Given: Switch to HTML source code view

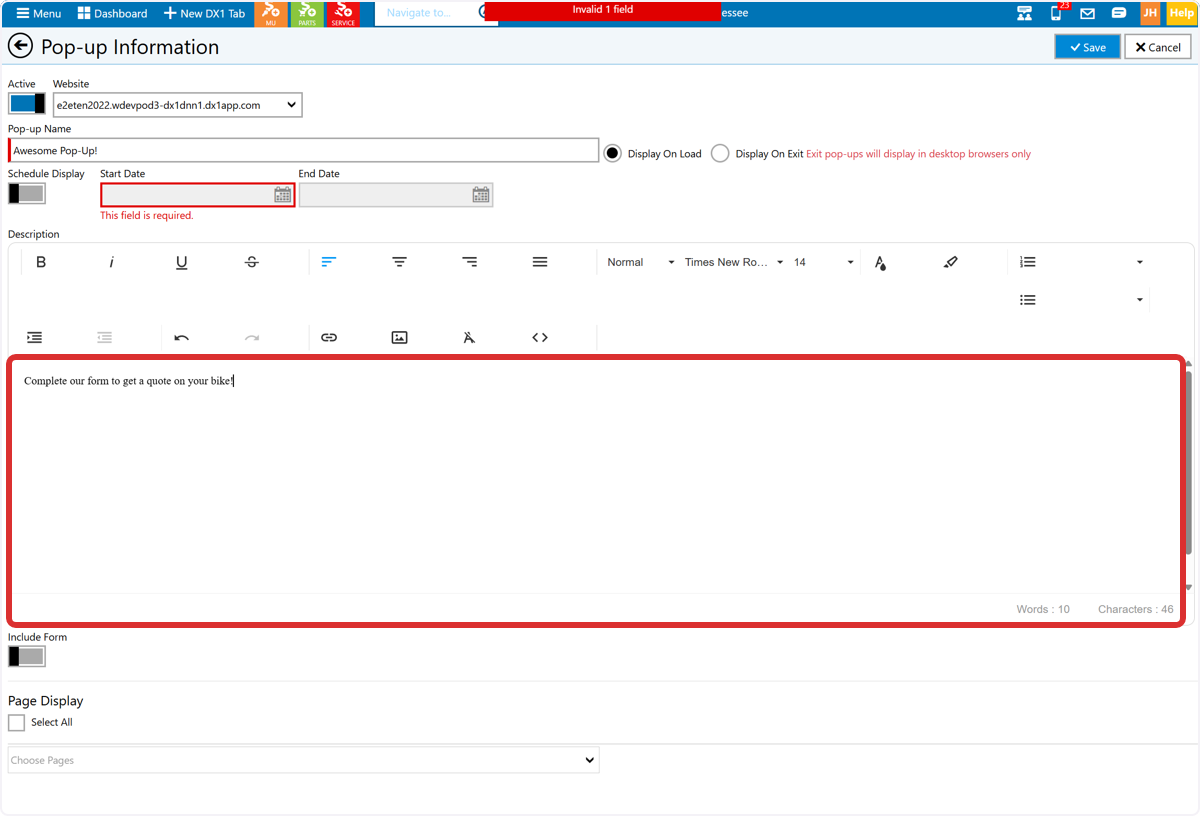Looking at the screenshot, I should coord(539,338).
